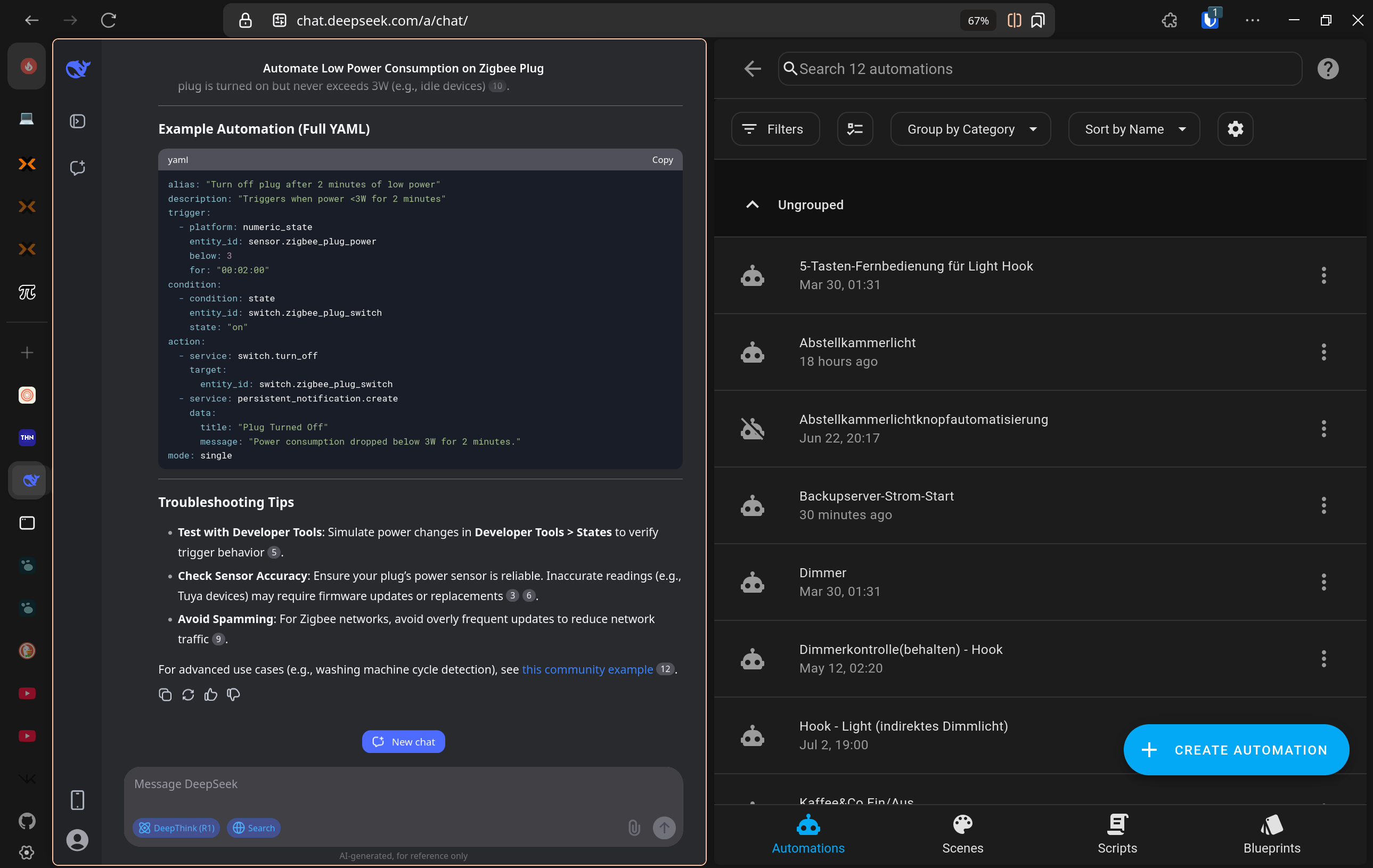This screenshot has height=868, width=1373.
Task: Open menu for Backupserver-Strom-Start automation
Action: click(1323, 505)
